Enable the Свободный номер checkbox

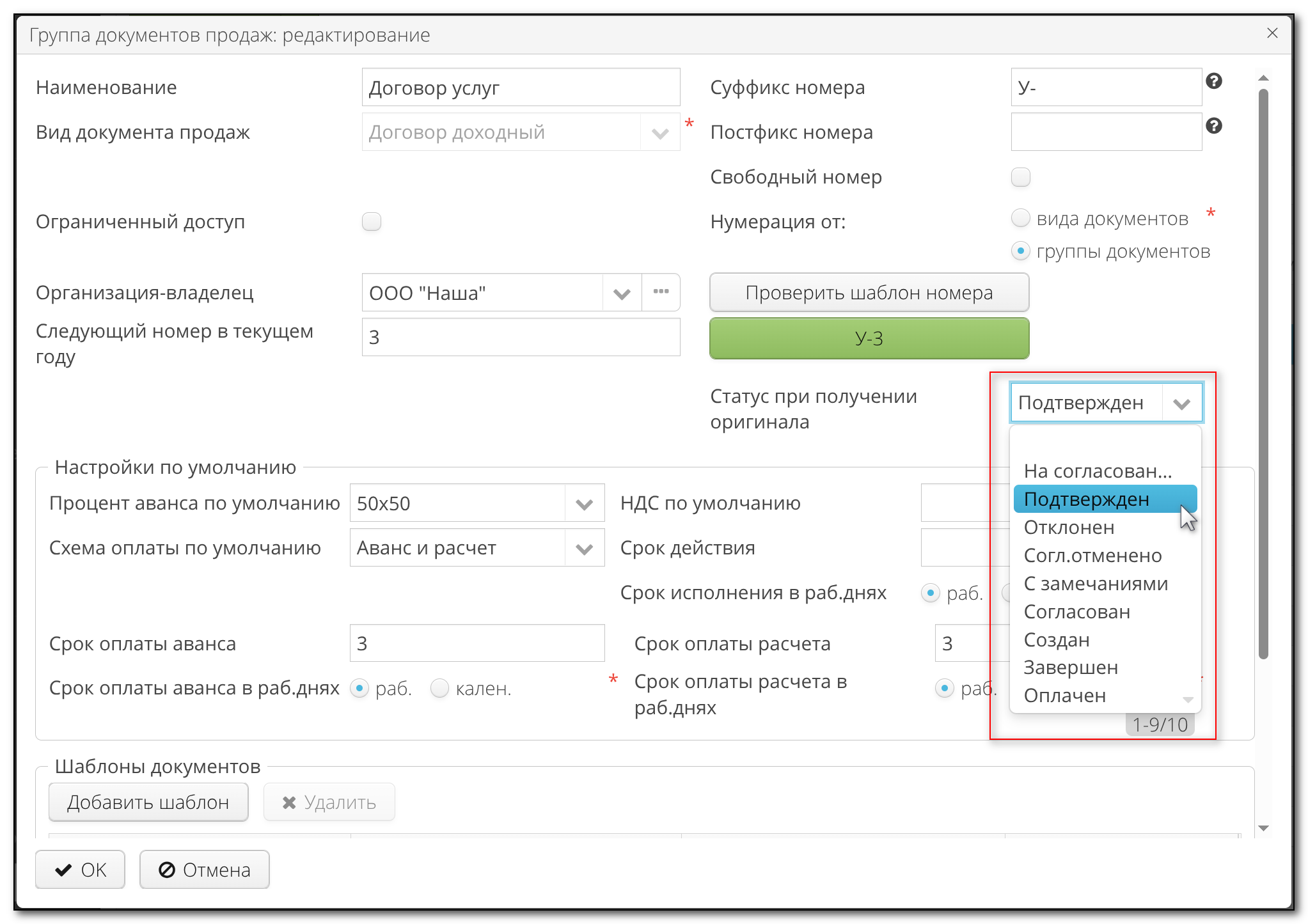click(x=1020, y=177)
